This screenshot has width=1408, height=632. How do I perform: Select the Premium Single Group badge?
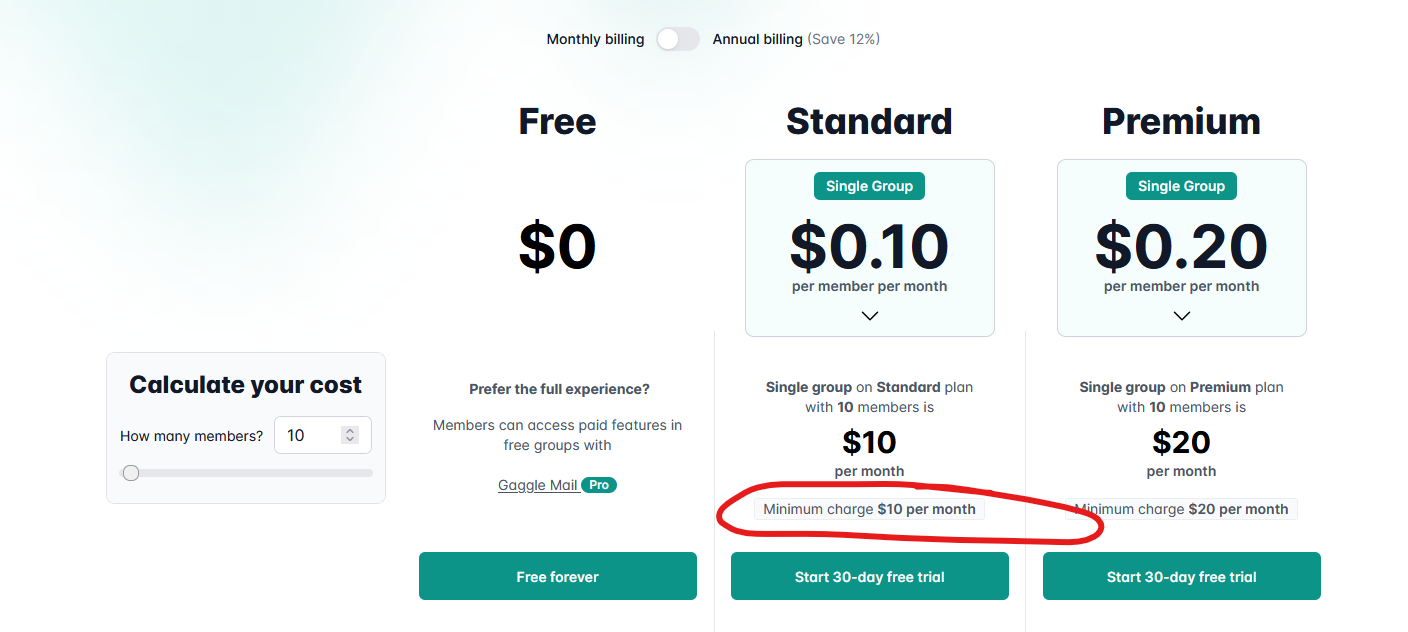pyautogui.click(x=1181, y=186)
